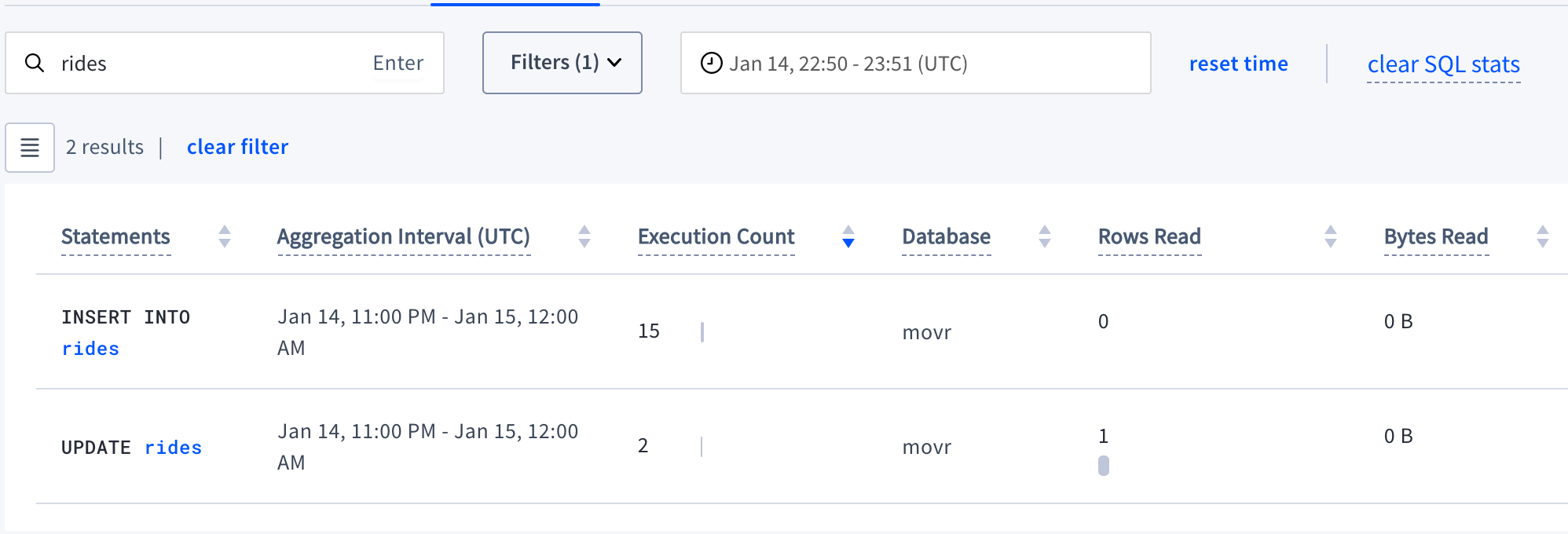
Task: Click clear SQL stats link
Action: pos(1443,64)
